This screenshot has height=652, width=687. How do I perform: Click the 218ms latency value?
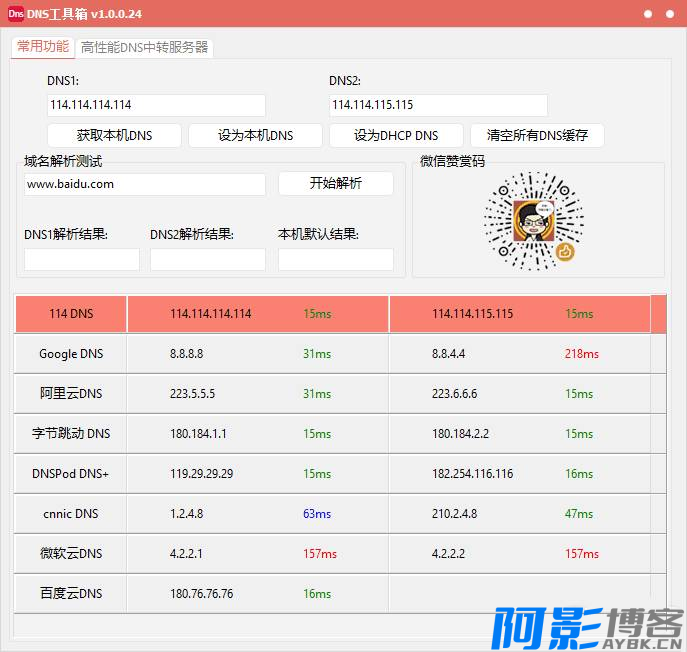pos(581,354)
